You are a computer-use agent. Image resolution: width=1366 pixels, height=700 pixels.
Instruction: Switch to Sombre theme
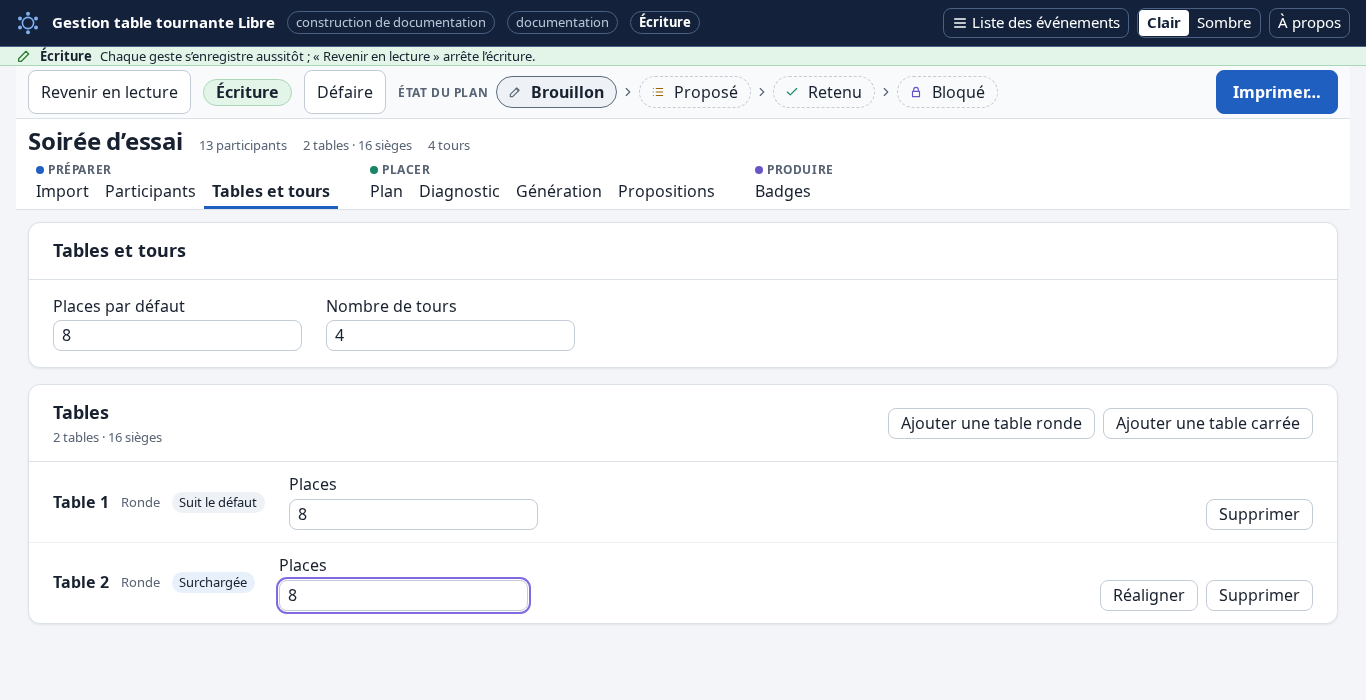[x=1224, y=23]
